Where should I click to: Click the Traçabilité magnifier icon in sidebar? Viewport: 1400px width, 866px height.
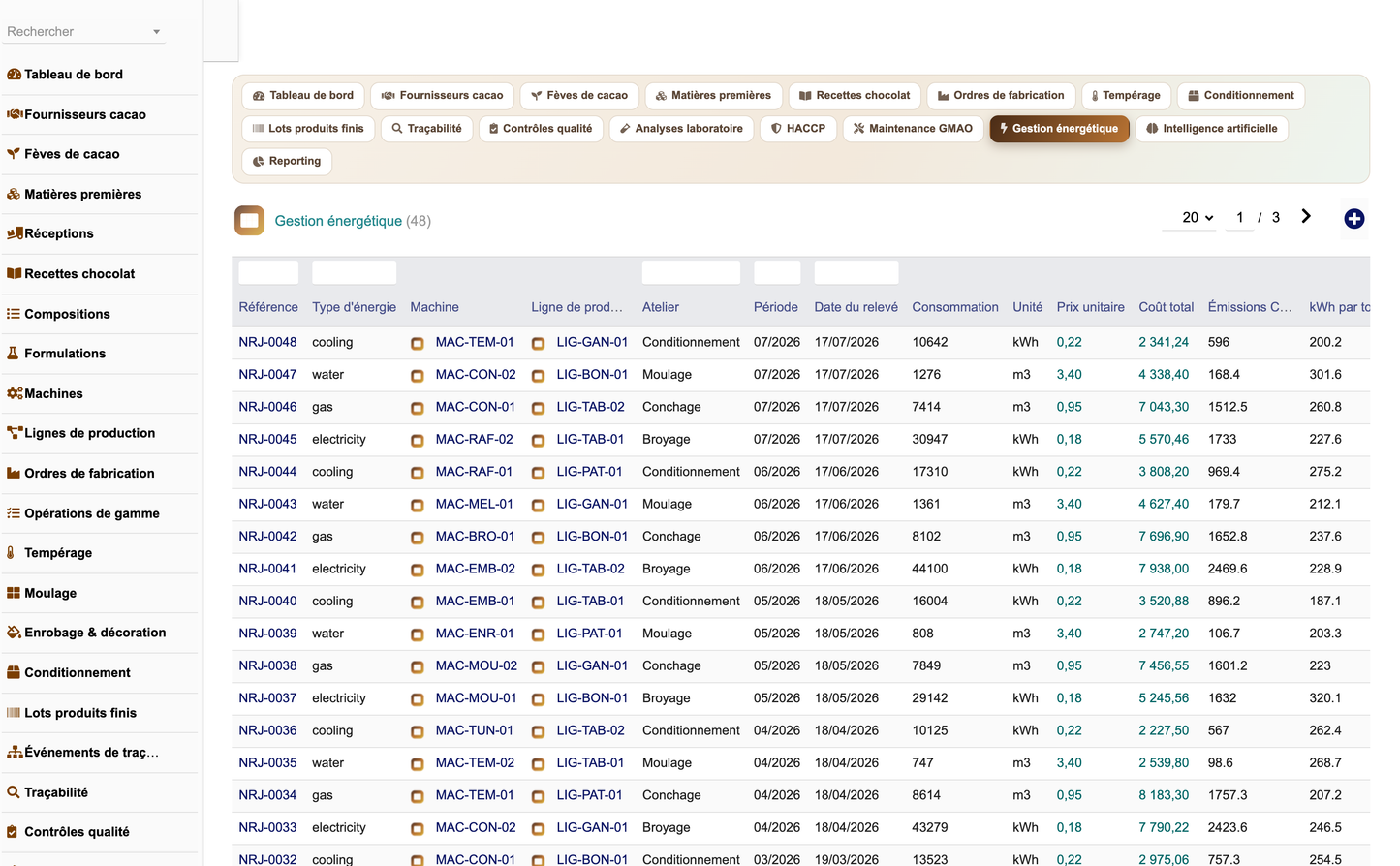pyautogui.click(x=14, y=792)
